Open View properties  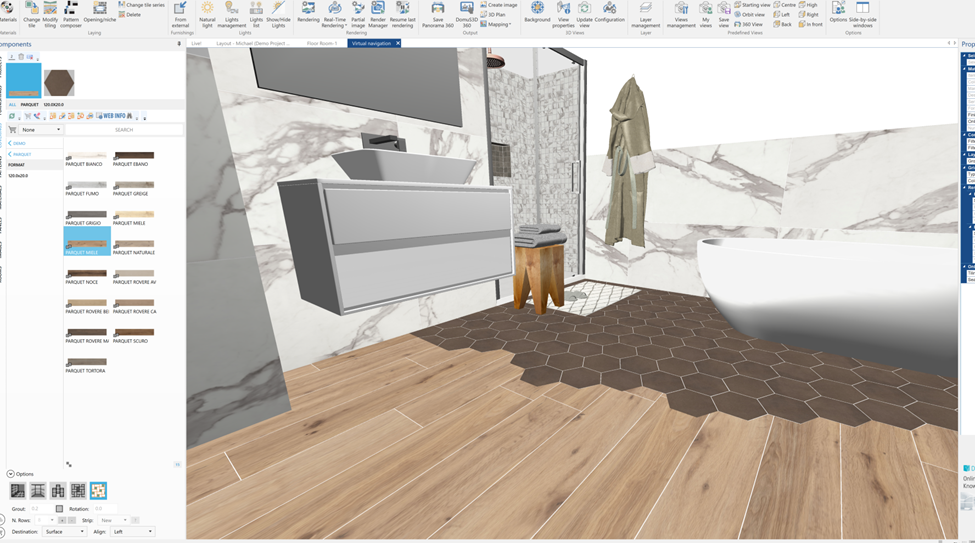[x=563, y=14]
